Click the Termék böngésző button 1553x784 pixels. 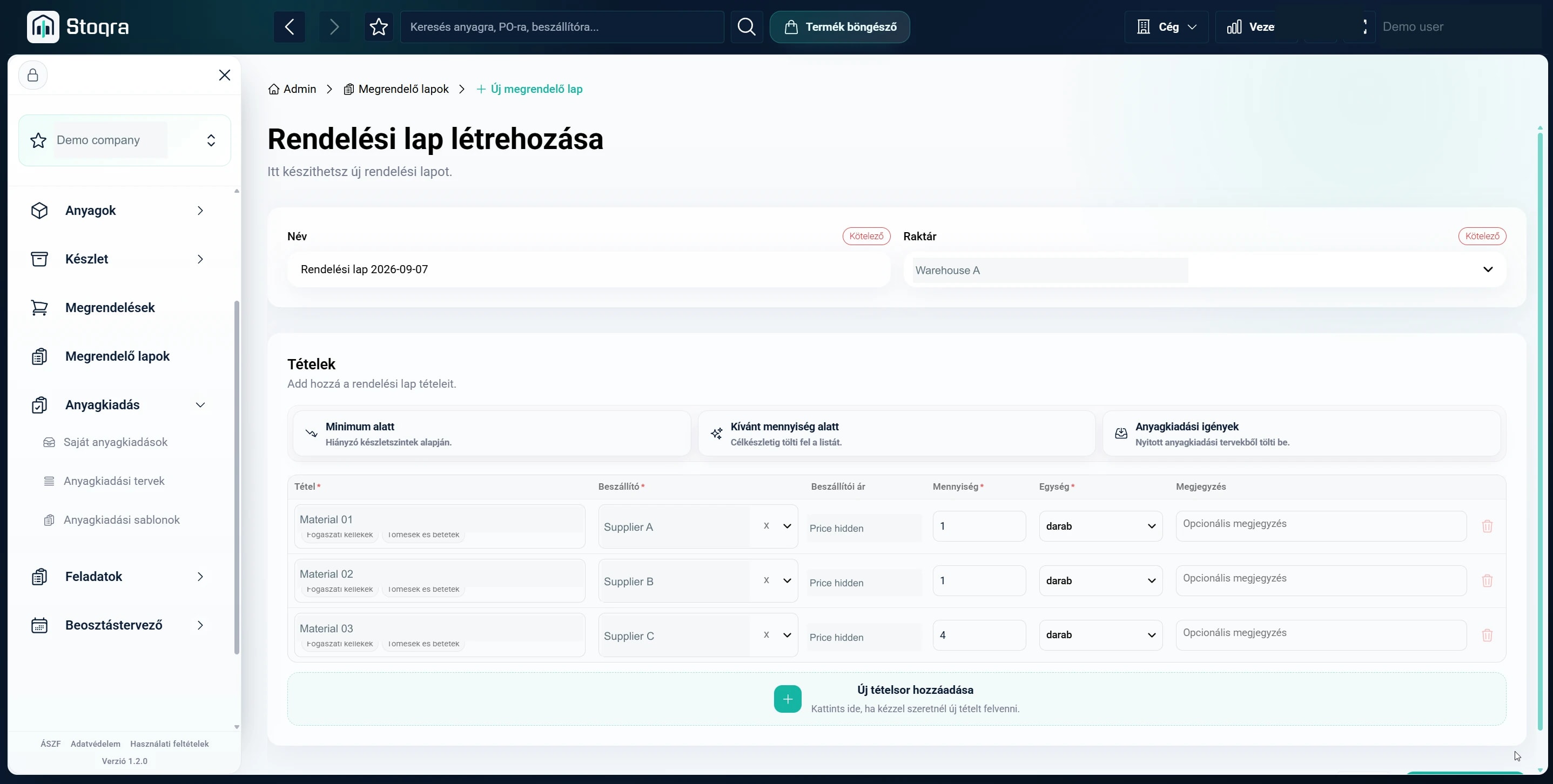pyautogui.click(x=840, y=26)
